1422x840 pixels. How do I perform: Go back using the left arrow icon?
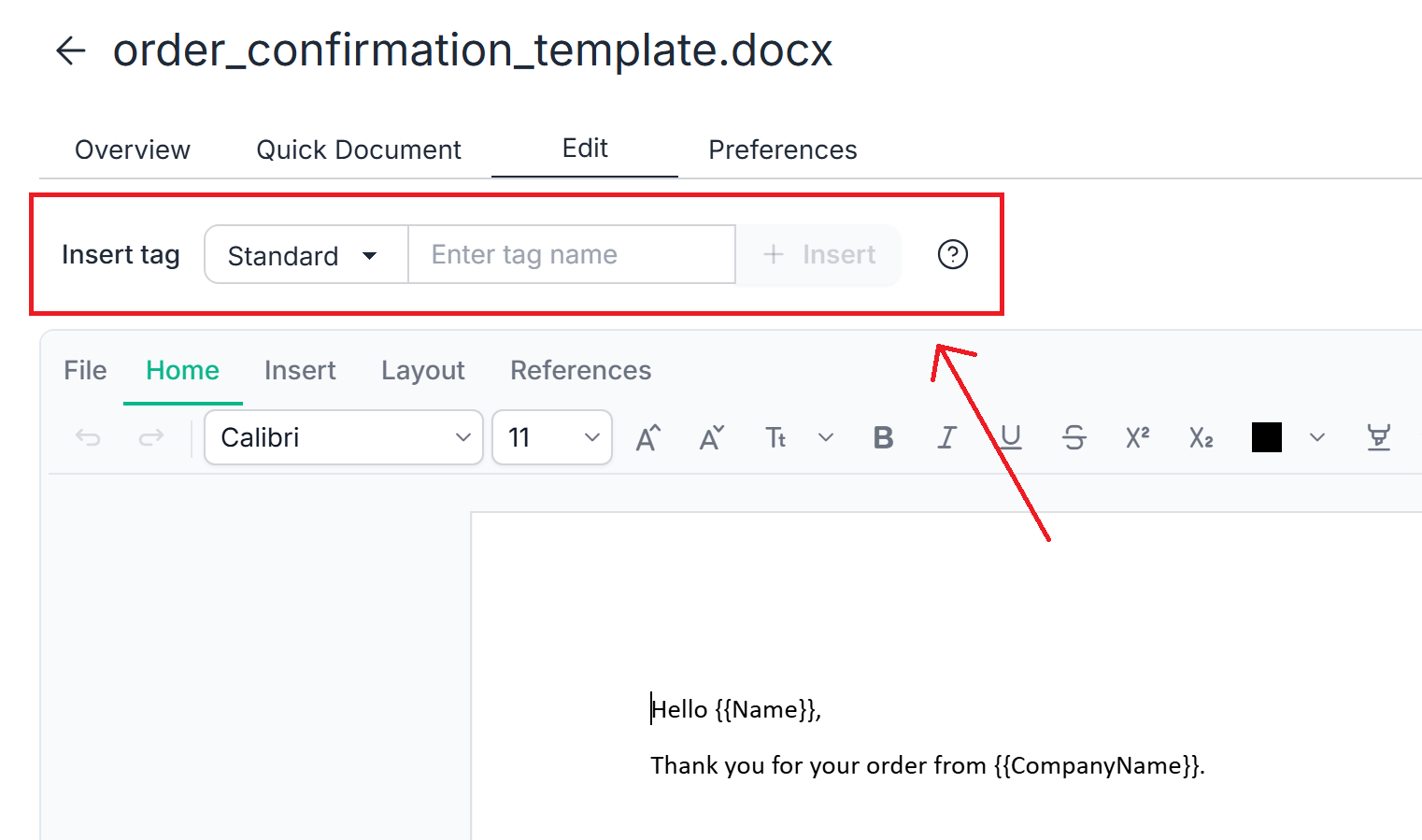[x=71, y=50]
